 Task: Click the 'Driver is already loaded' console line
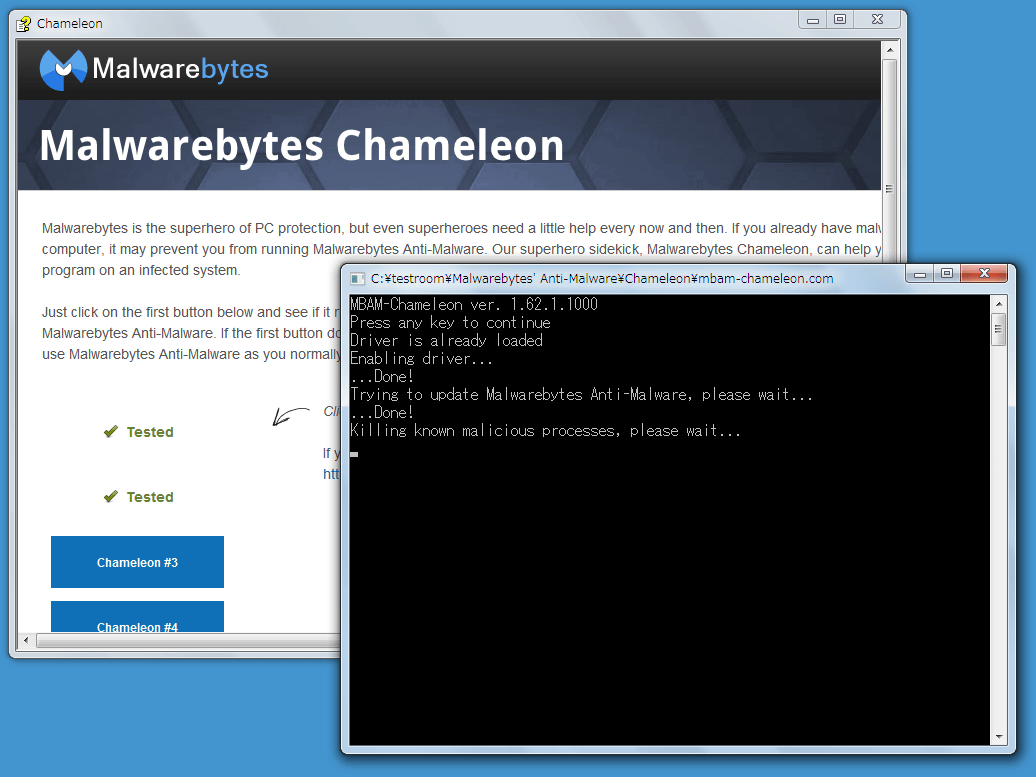(446, 340)
